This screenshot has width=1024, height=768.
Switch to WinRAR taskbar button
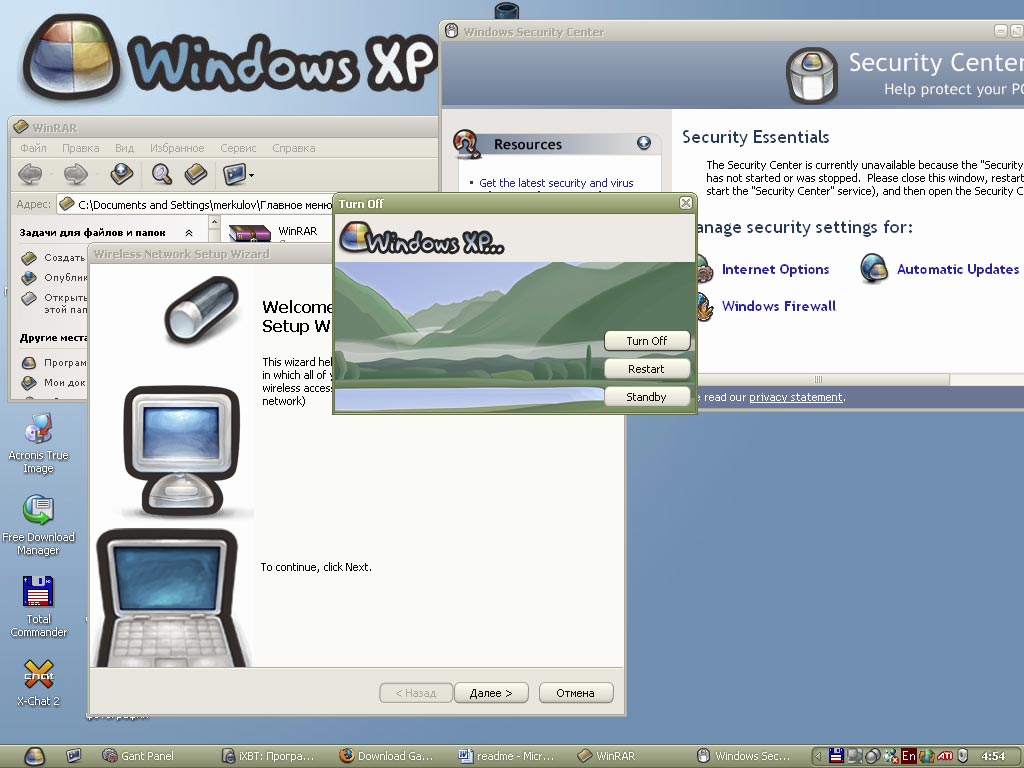[x=607, y=756]
